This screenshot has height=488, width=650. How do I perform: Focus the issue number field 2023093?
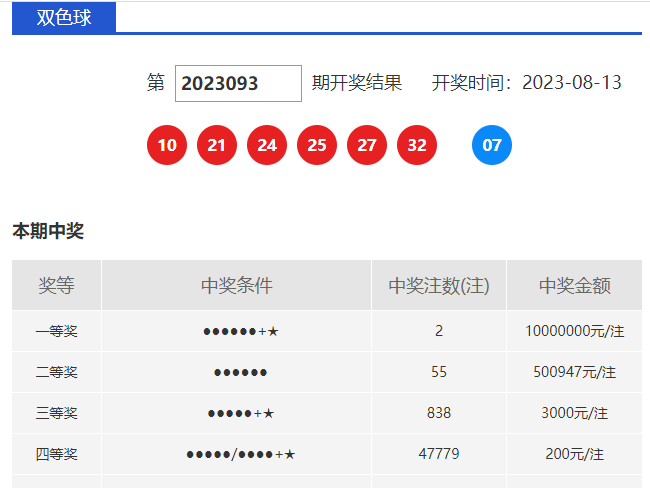[238, 83]
